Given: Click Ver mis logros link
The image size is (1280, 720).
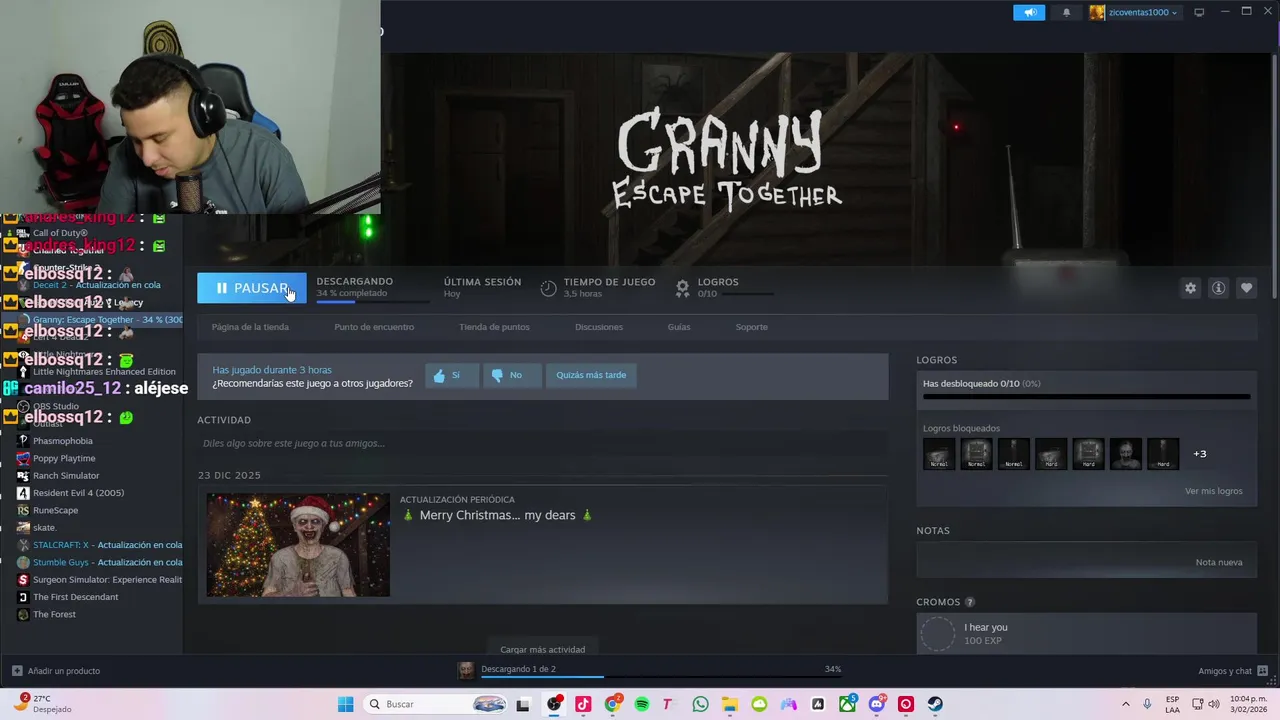Looking at the screenshot, I should [1214, 491].
